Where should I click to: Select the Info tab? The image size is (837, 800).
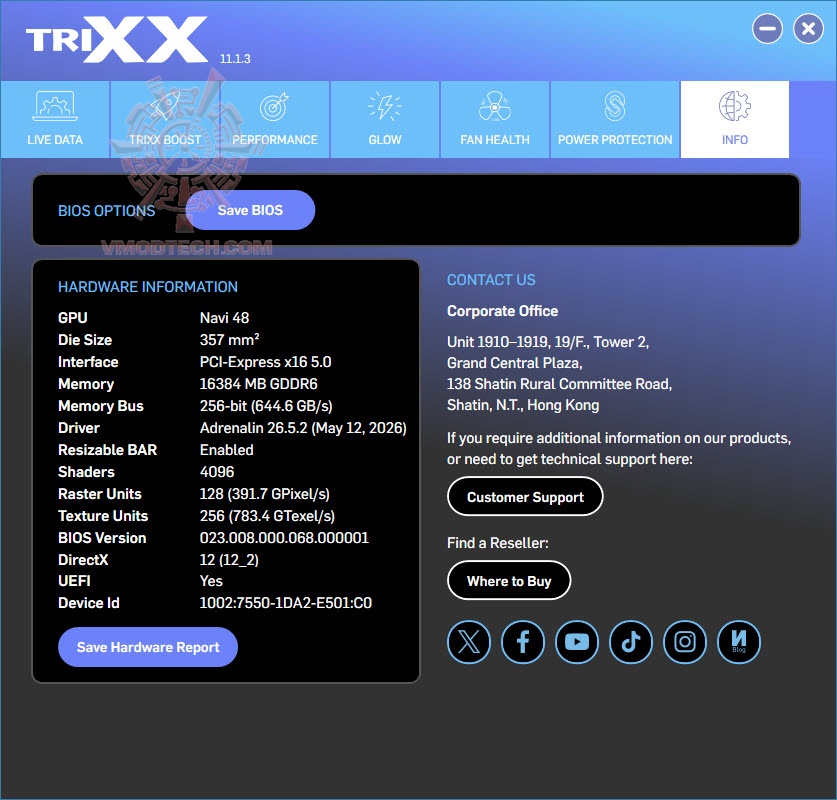click(735, 120)
